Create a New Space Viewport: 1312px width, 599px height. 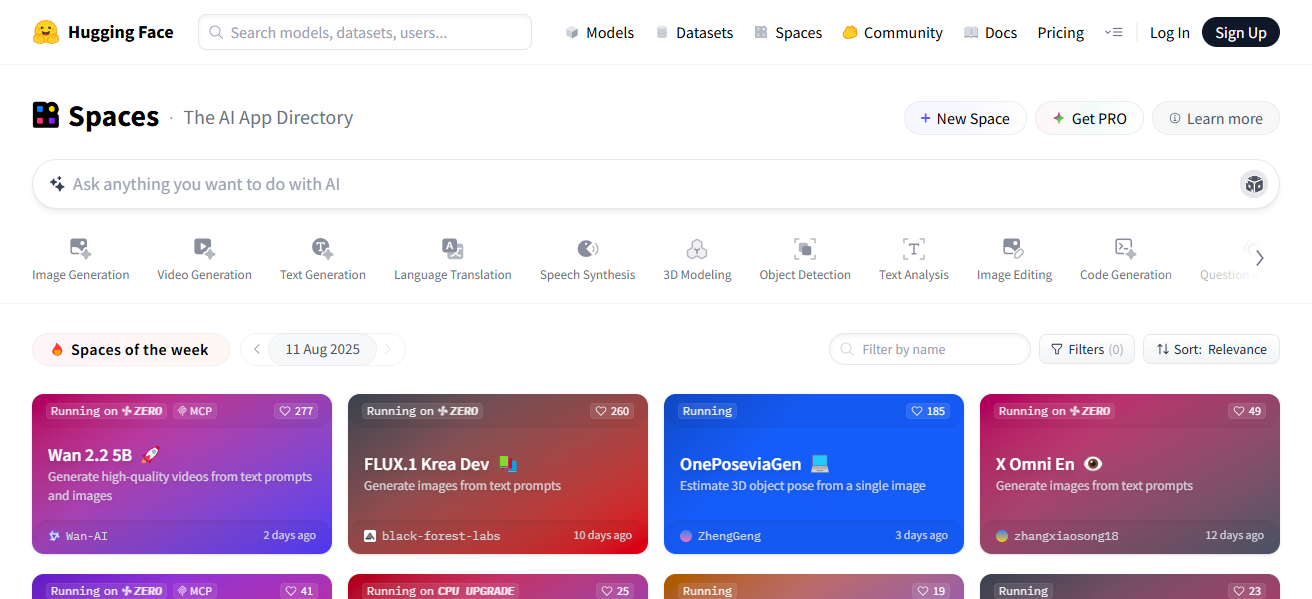click(965, 118)
